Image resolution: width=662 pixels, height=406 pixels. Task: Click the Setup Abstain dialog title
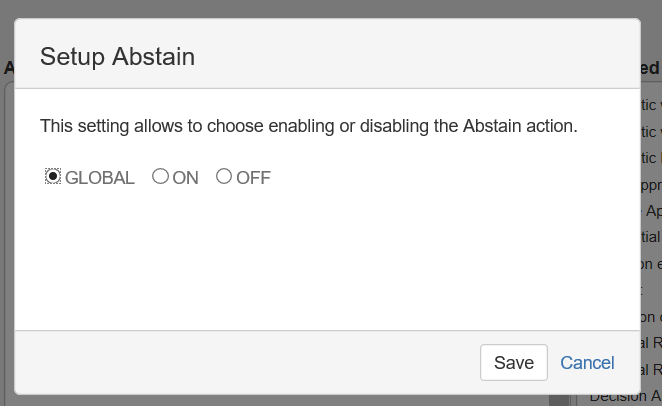(117, 56)
